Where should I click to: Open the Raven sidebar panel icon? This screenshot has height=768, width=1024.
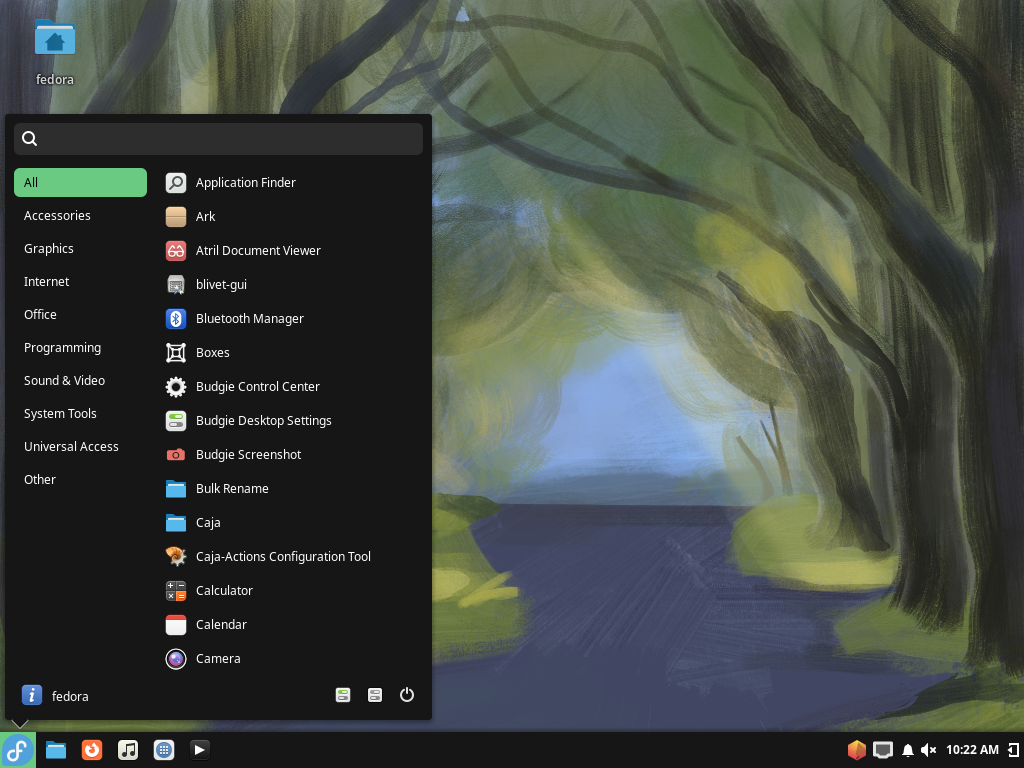click(x=1014, y=750)
